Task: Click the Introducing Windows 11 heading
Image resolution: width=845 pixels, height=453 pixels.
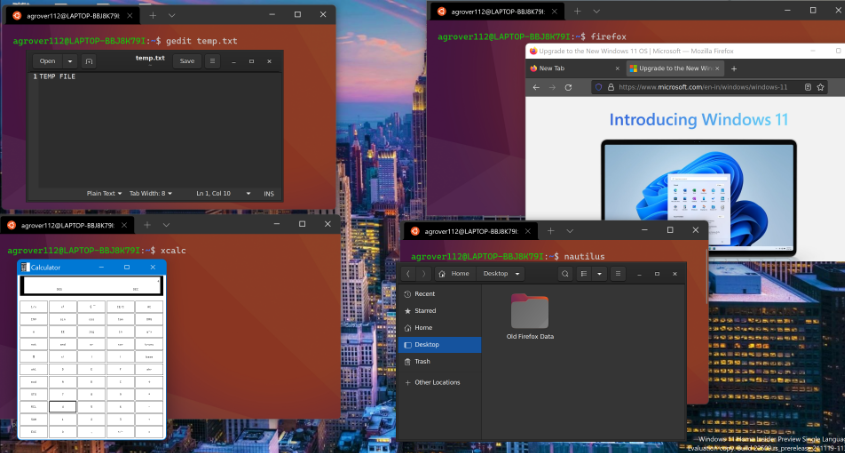Action: [x=698, y=120]
